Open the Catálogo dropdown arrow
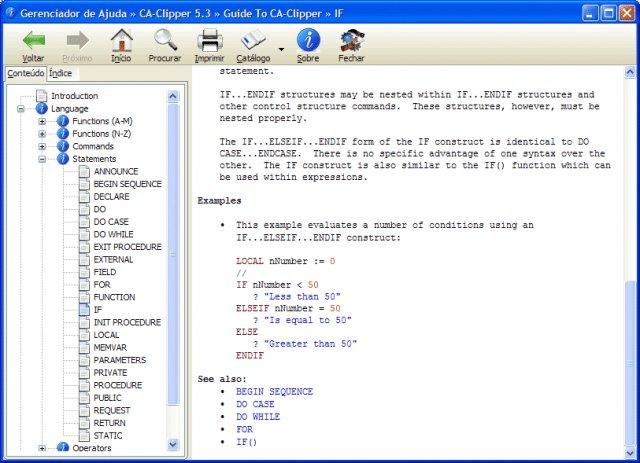Screen dimensions: 640x463 point(281,49)
